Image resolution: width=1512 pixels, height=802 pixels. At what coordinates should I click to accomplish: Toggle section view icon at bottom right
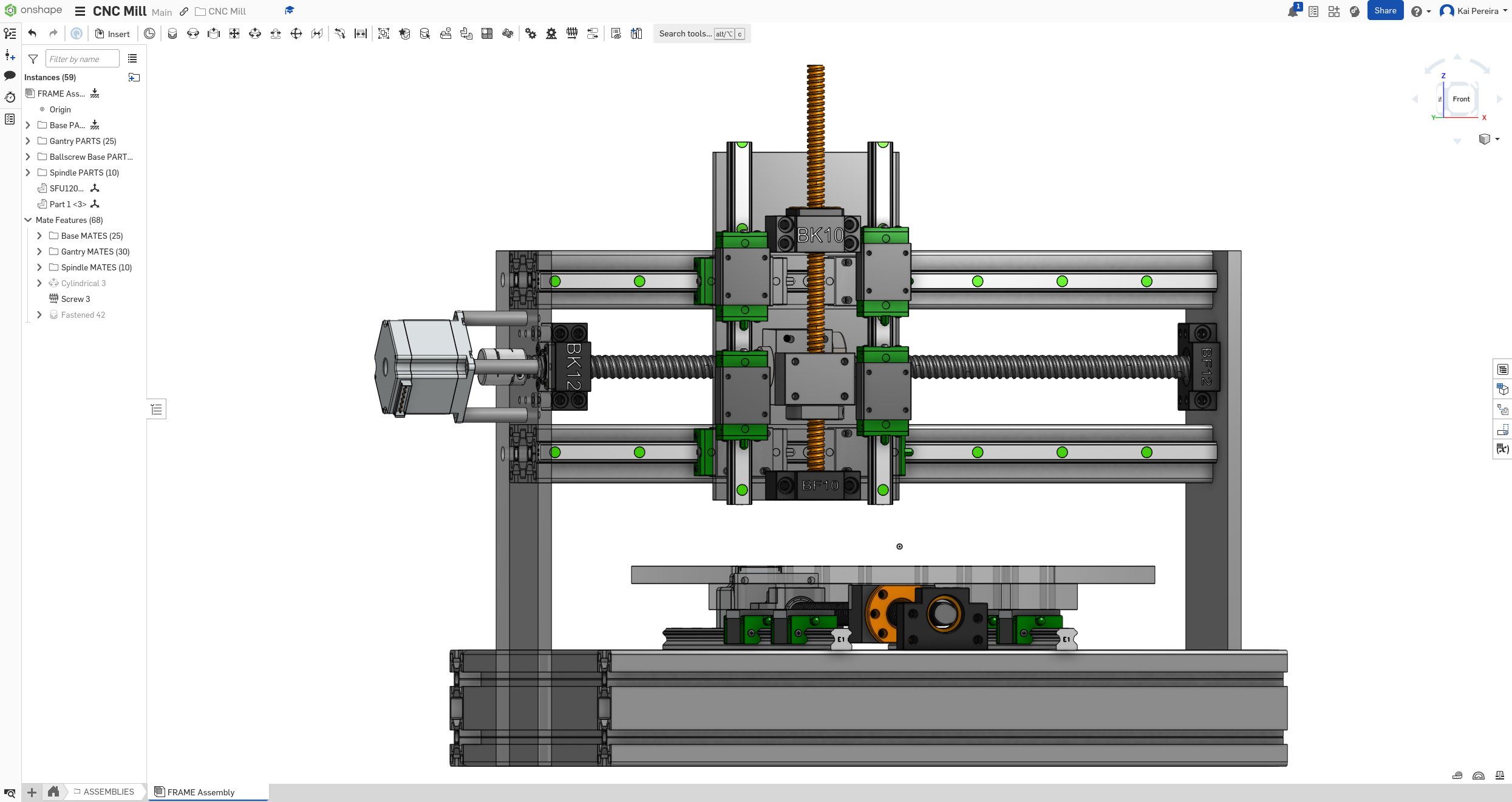coord(1479,775)
